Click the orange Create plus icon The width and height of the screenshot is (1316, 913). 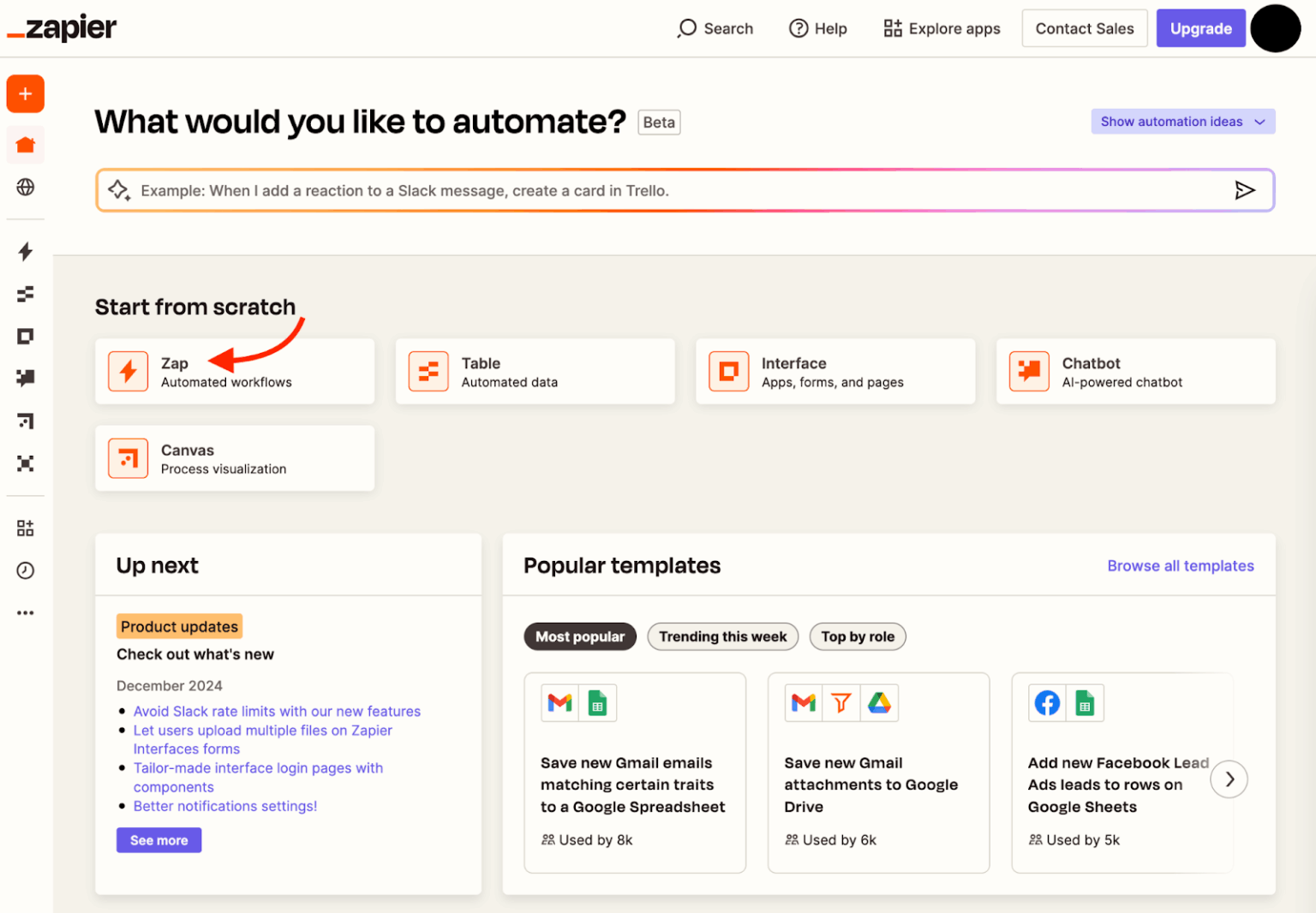[x=25, y=93]
